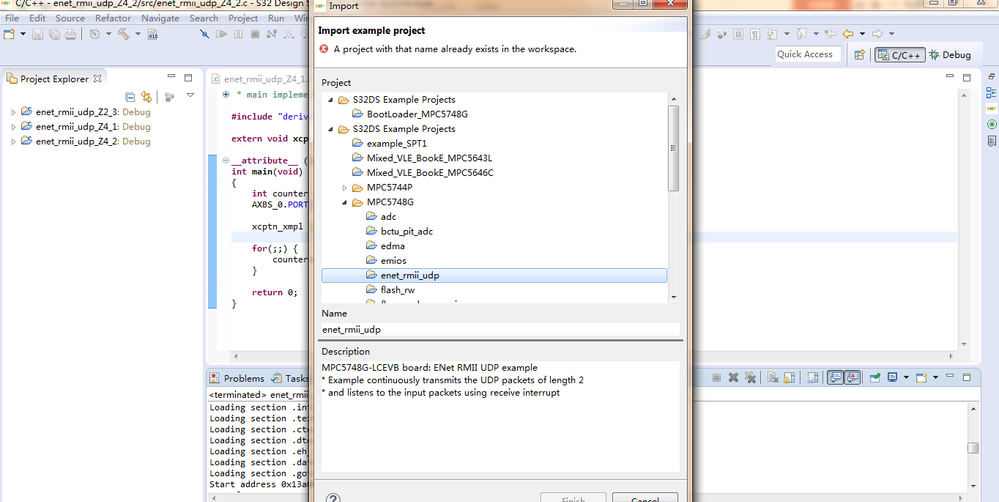Click Collapse All in Project Explorer
Image resolution: width=999 pixels, height=502 pixels.
click(130, 97)
